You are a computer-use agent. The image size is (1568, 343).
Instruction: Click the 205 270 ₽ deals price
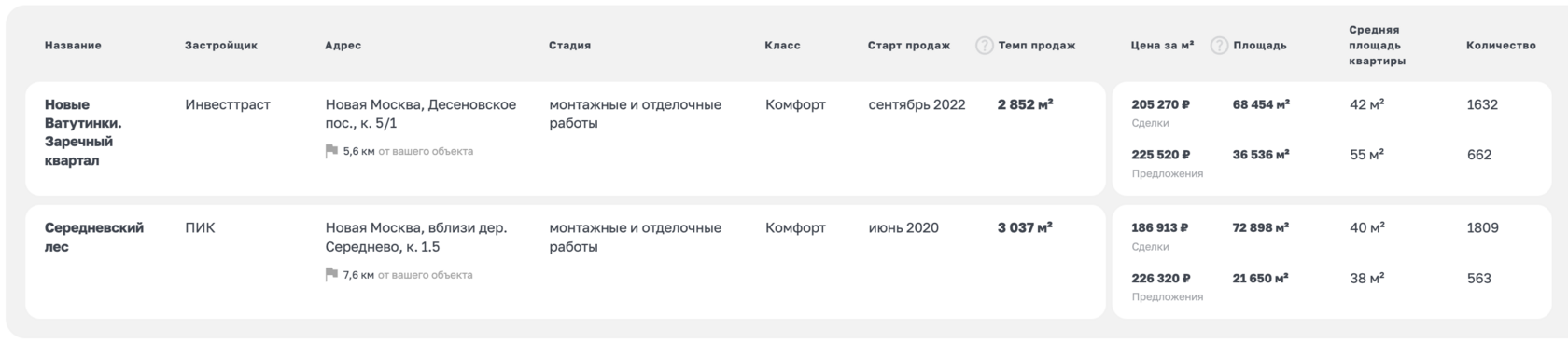tap(1160, 104)
